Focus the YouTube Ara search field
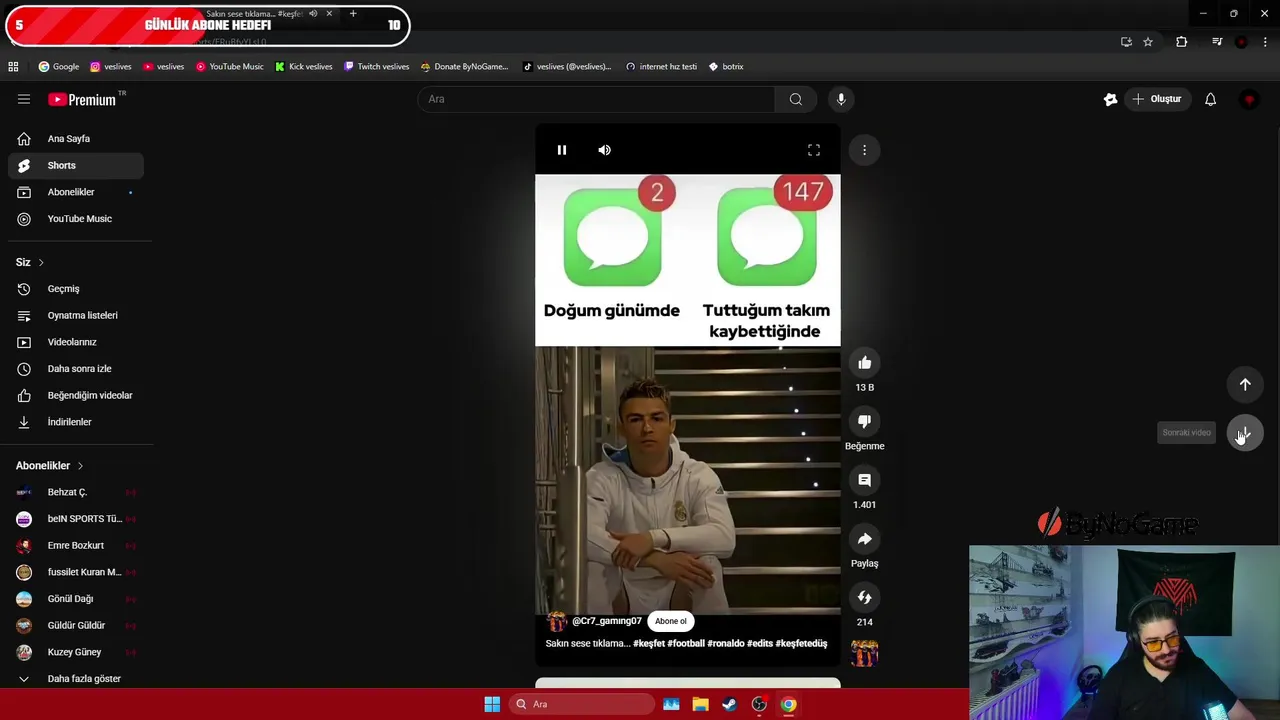The height and width of the screenshot is (720, 1280). tap(596, 99)
